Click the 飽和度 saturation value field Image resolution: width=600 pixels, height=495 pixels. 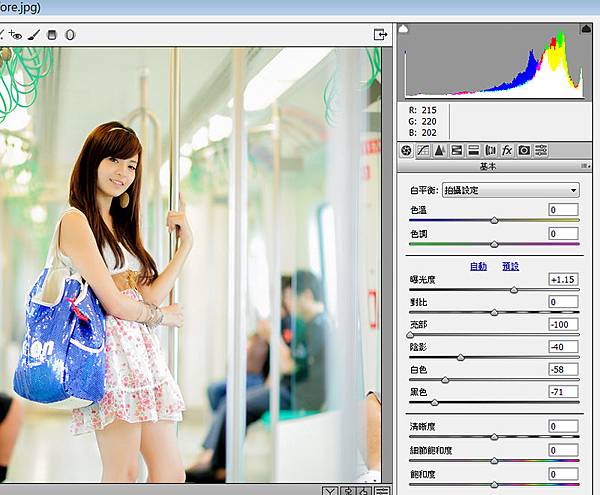pyautogui.click(x=563, y=474)
